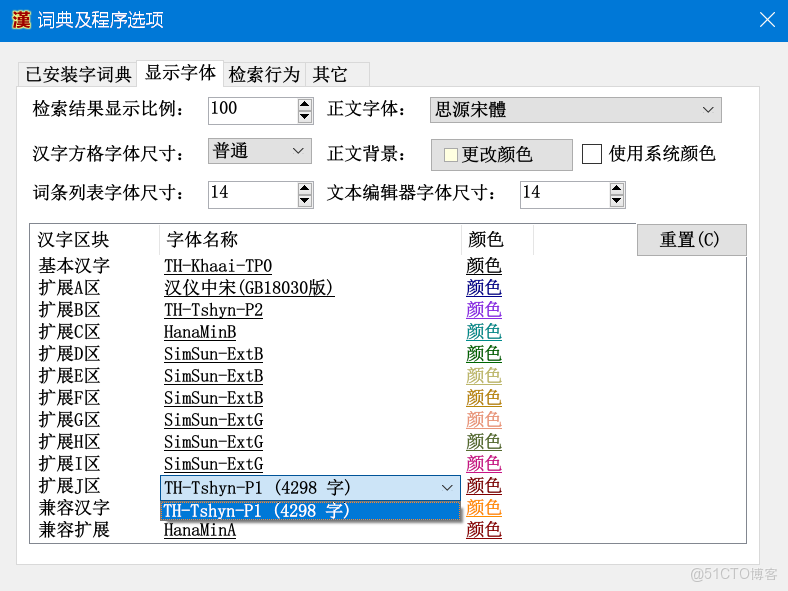This screenshot has width=788, height=591.
Task: Change color for 扩展A区 row
Action: coord(484,288)
